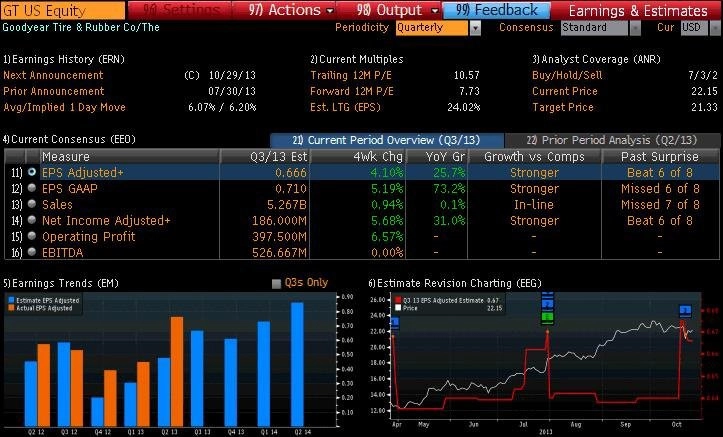Click the orange Q2 13 actual bar
Viewport: 723px width, 437px height.
[177, 372]
